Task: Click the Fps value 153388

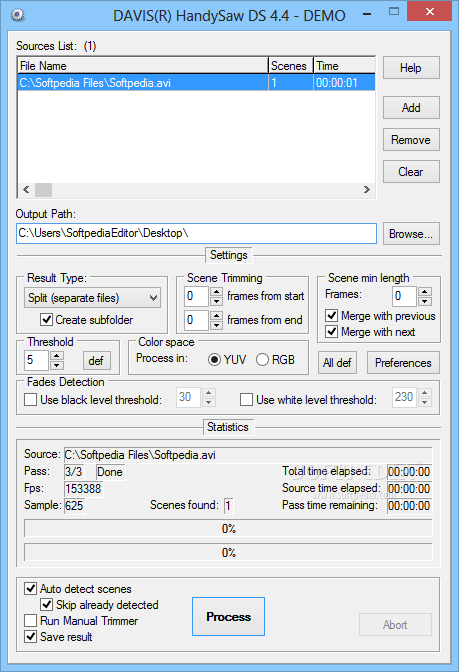Action: [x=84, y=489]
